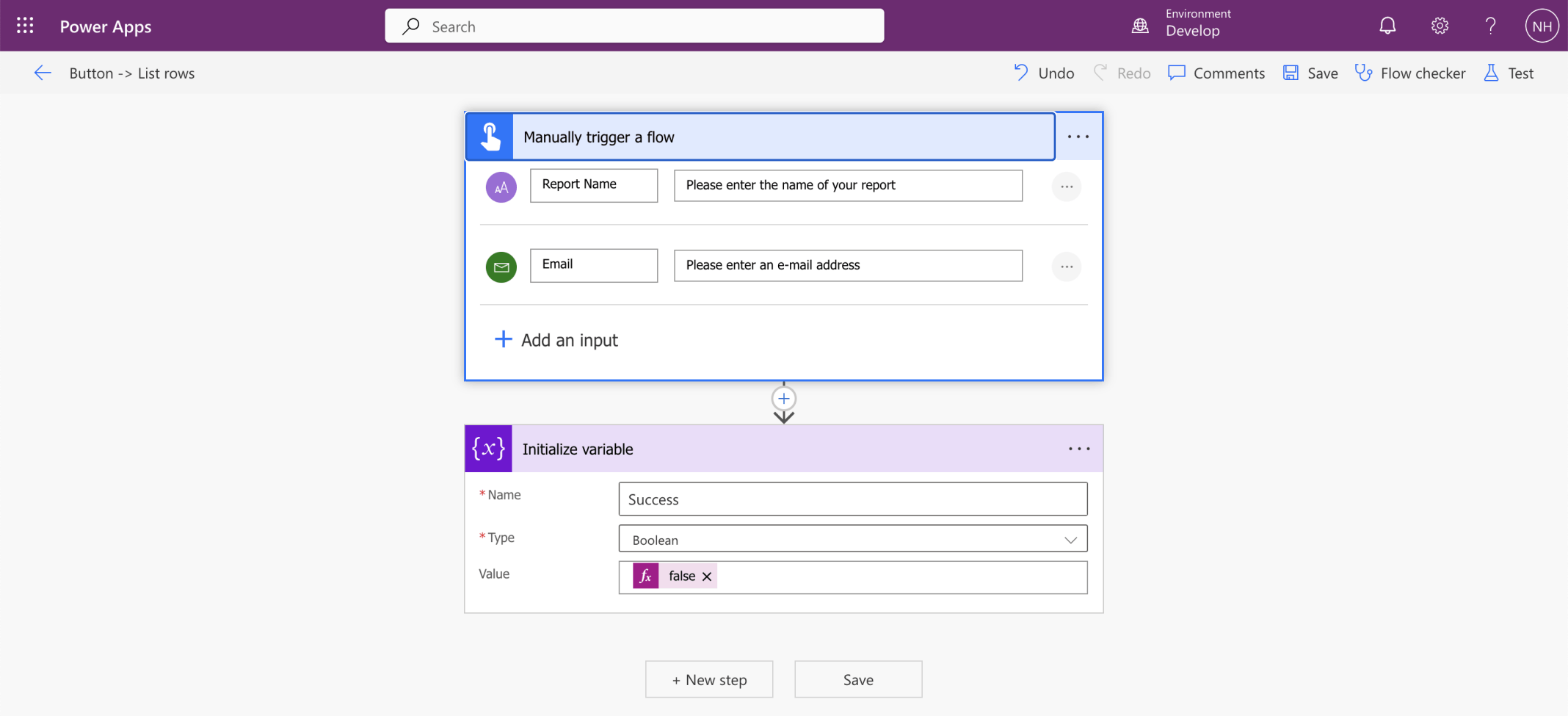Click the Initialize variable curly brace icon
1568x716 pixels.
pyautogui.click(x=488, y=449)
